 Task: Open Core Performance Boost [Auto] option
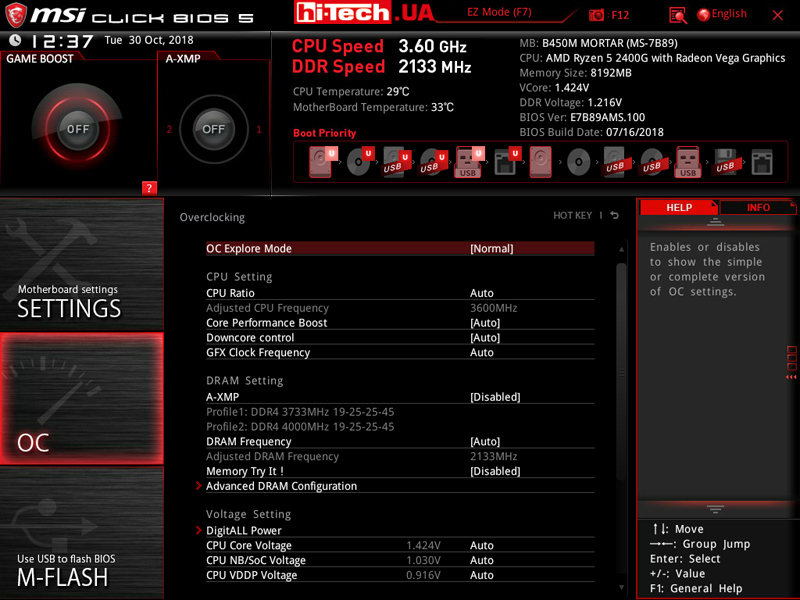pyautogui.click(x=485, y=323)
